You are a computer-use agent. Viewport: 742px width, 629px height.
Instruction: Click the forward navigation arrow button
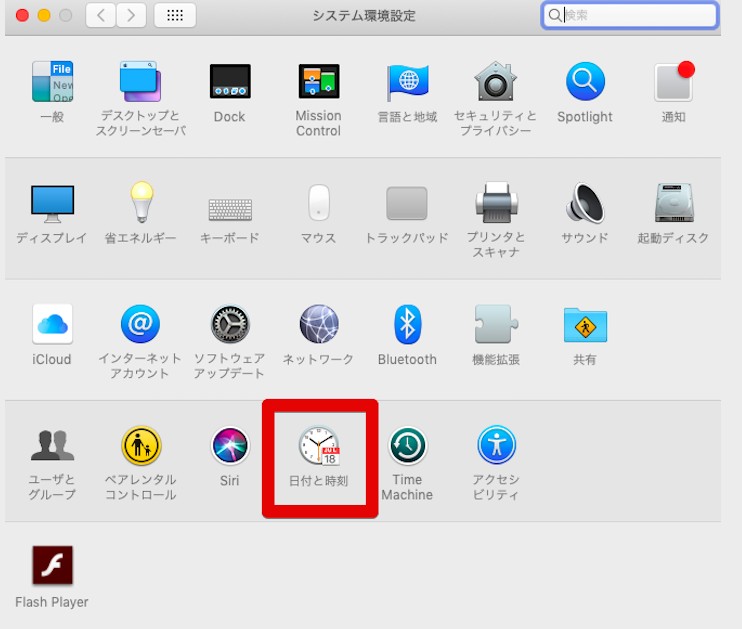click(x=131, y=15)
